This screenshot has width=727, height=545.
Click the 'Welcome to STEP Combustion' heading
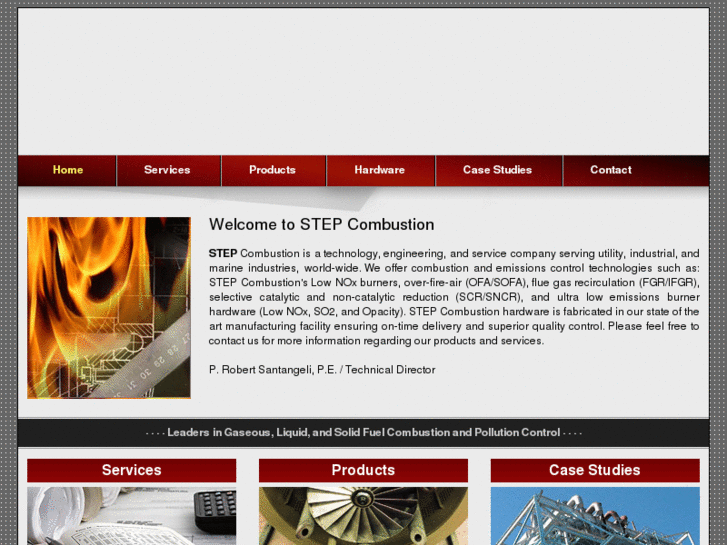[x=321, y=224]
